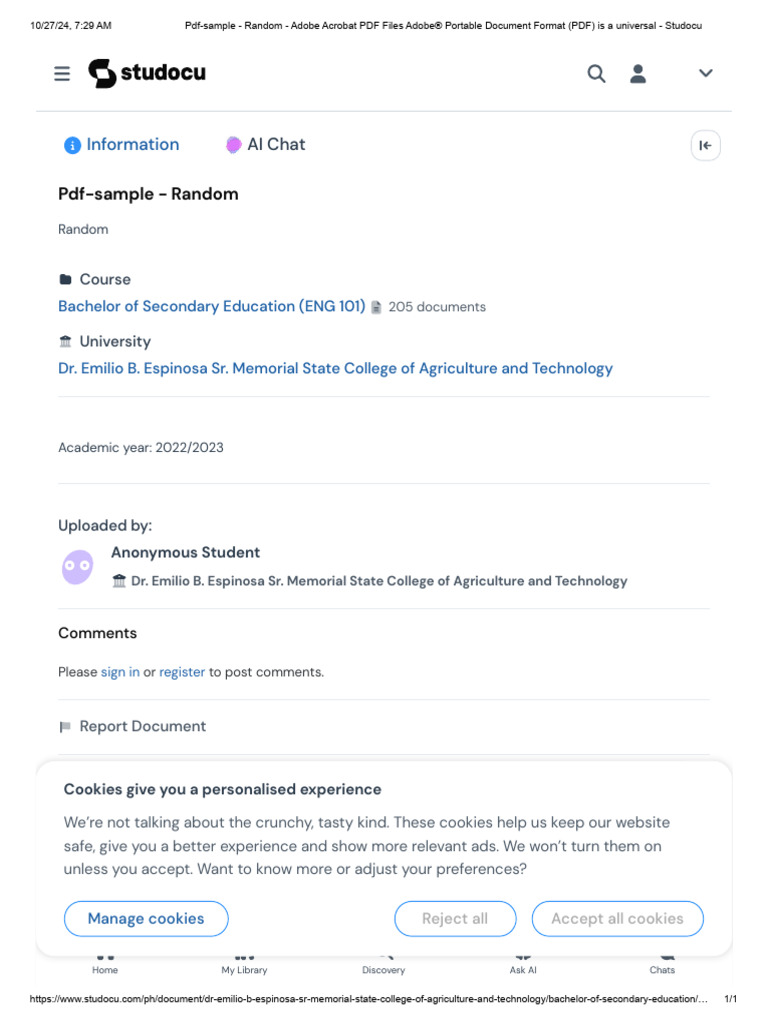768x1024 pixels.
Task: Click the search magnifier icon
Action: click(596, 73)
